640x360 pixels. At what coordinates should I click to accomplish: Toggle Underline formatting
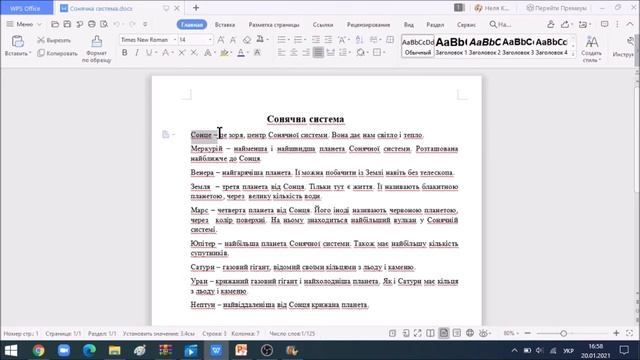pos(149,53)
